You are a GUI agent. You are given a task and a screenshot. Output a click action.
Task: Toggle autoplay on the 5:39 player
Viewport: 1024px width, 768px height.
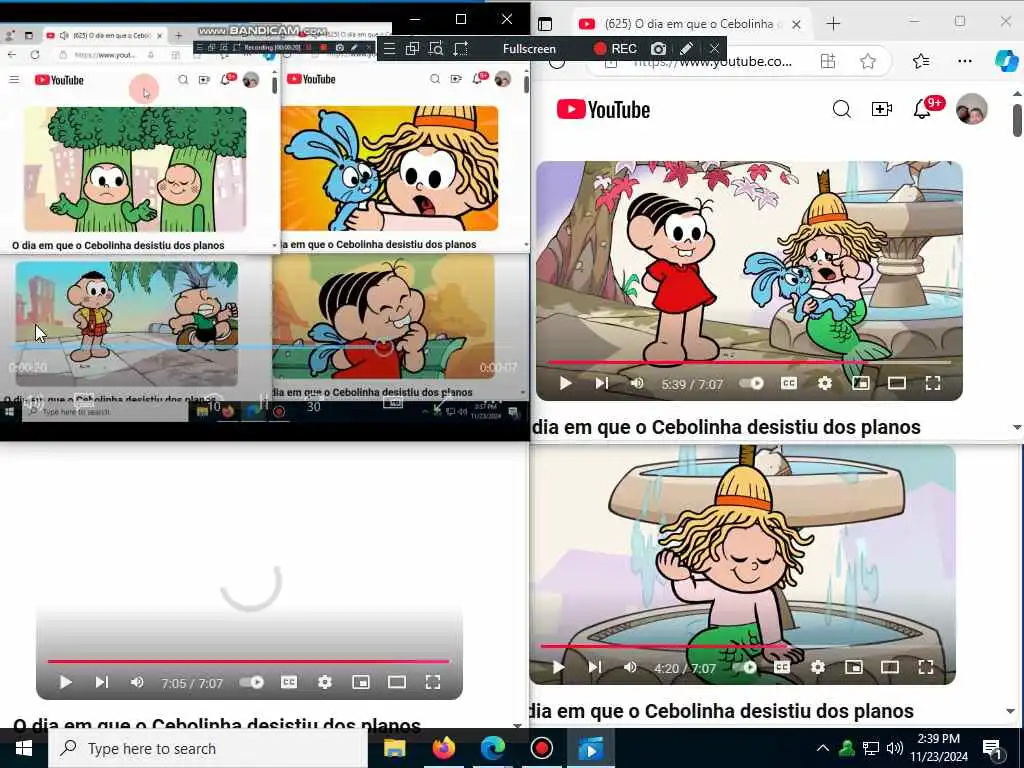pos(752,383)
